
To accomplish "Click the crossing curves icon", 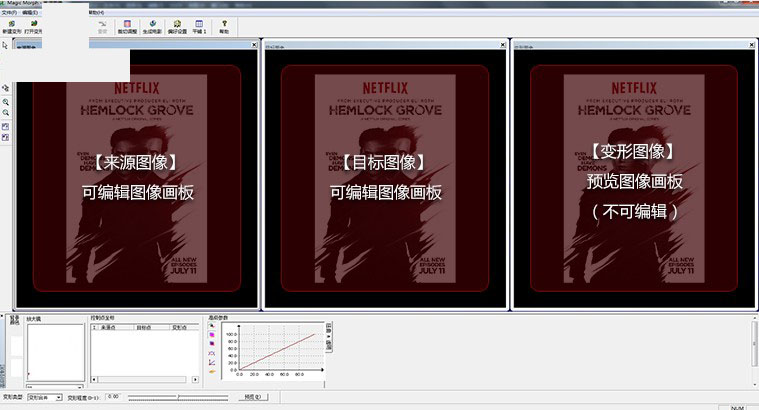I will point(212,353).
